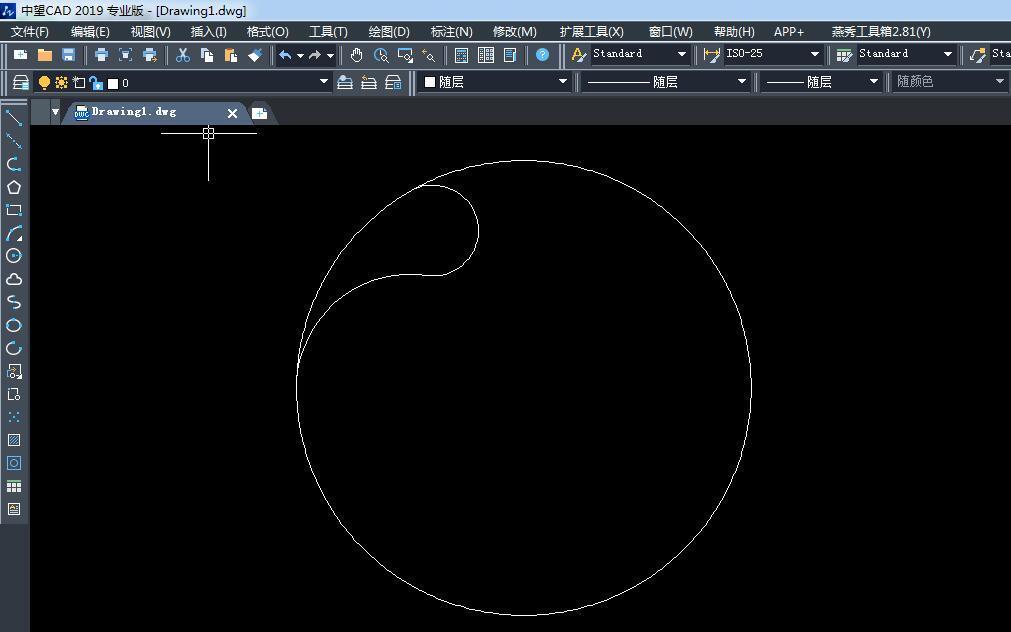Viewport: 1011px width, 632px height.
Task: Open a file with folder icon
Action: pos(44,55)
